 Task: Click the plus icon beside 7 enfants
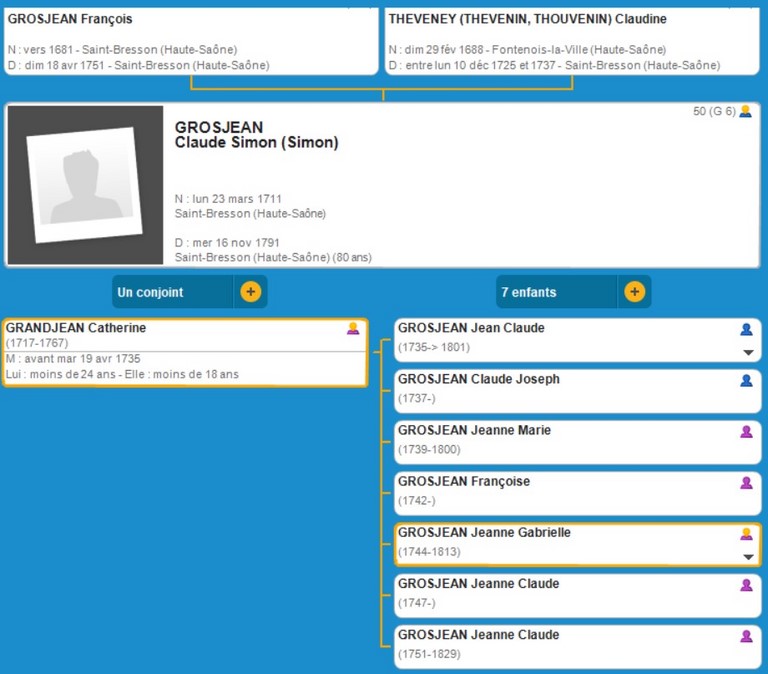(x=634, y=292)
